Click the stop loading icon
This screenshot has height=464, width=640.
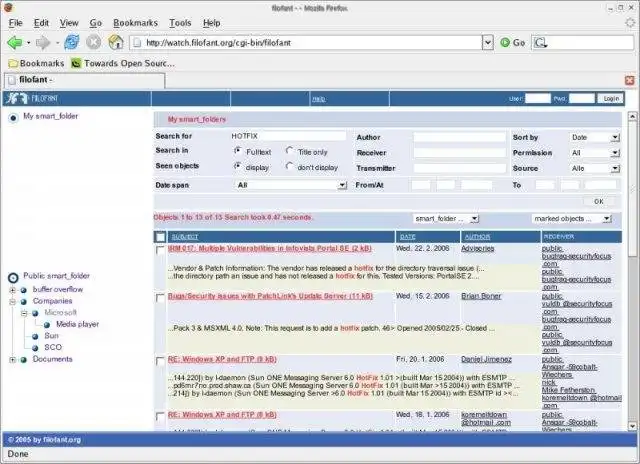point(93,42)
